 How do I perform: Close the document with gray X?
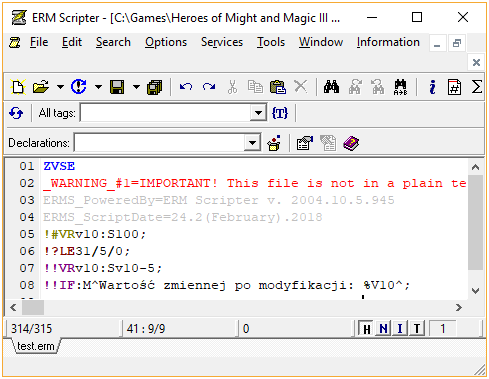click(x=476, y=62)
